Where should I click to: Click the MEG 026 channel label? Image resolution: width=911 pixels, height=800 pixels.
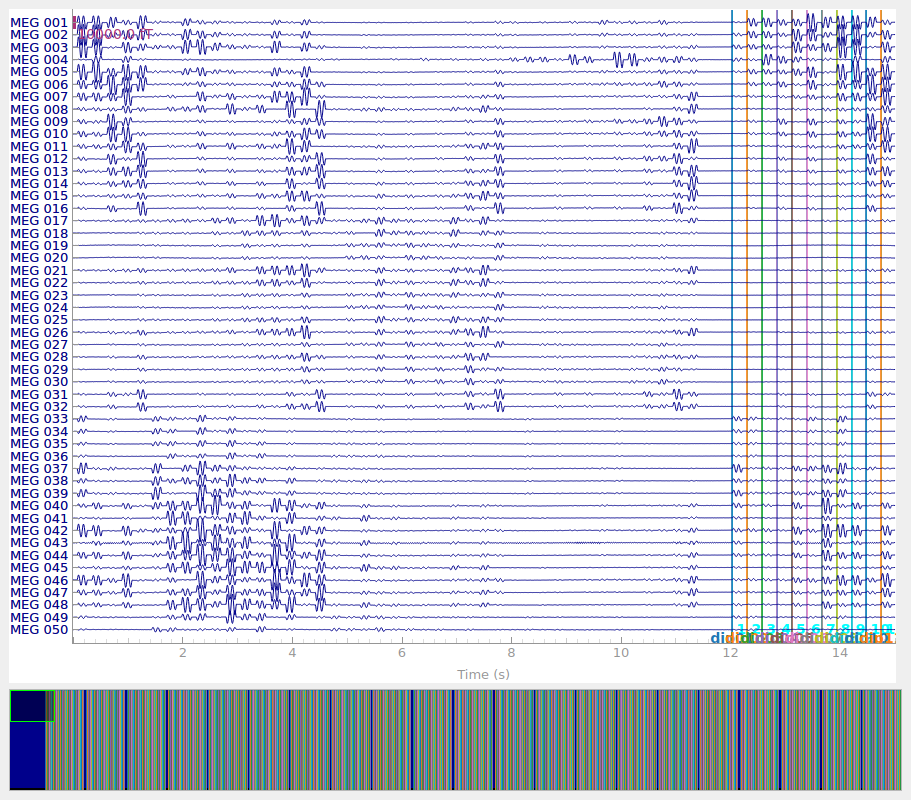(39, 332)
